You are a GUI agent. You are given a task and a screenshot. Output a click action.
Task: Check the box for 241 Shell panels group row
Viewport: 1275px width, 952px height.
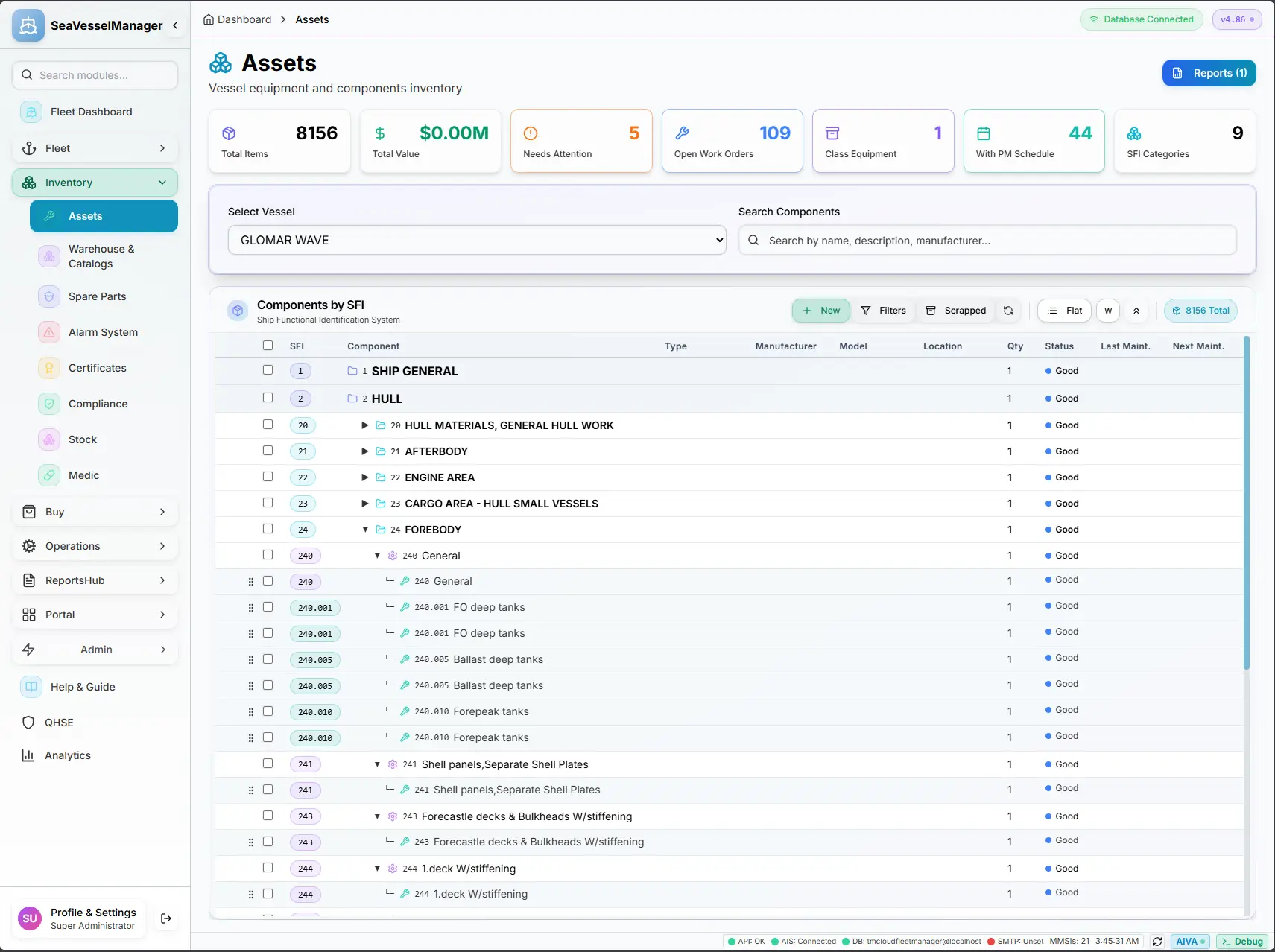point(268,764)
